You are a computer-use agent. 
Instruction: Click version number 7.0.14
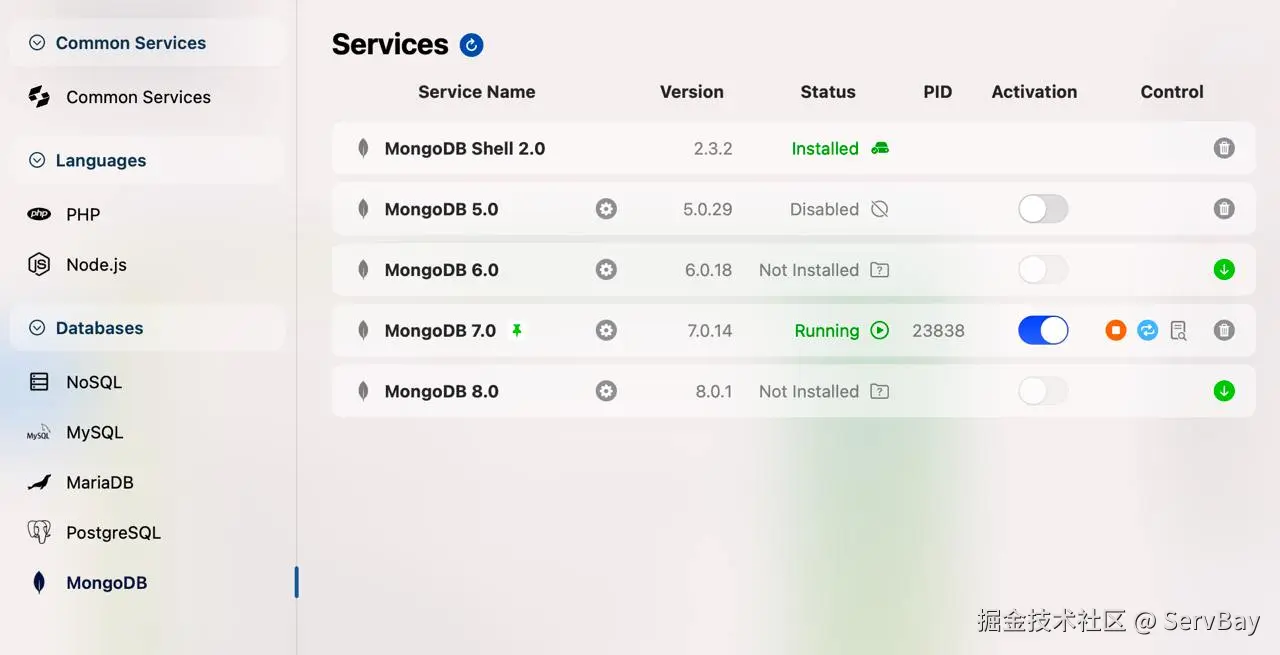(710, 331)
